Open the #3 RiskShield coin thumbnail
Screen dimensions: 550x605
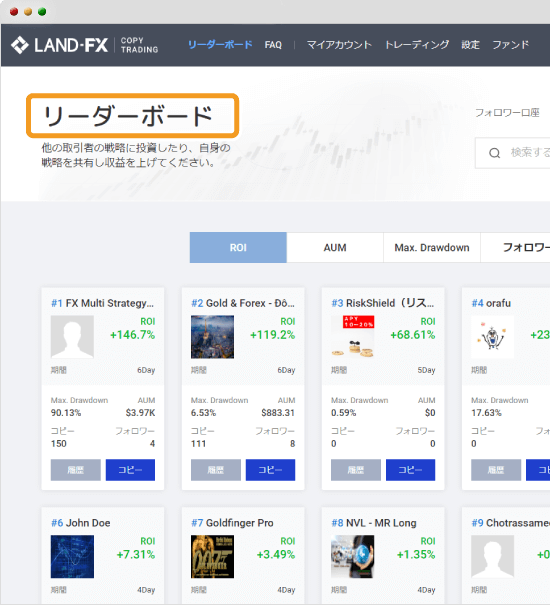coord(352,337)
